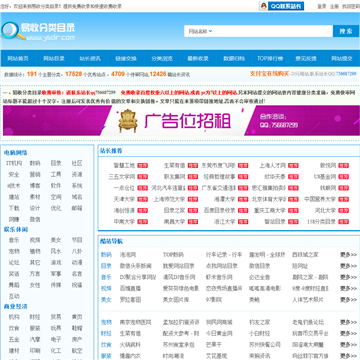Open 军事 under 娱乐休闲
This screenshot has width=360, height=360.
(x=56, y=274)
